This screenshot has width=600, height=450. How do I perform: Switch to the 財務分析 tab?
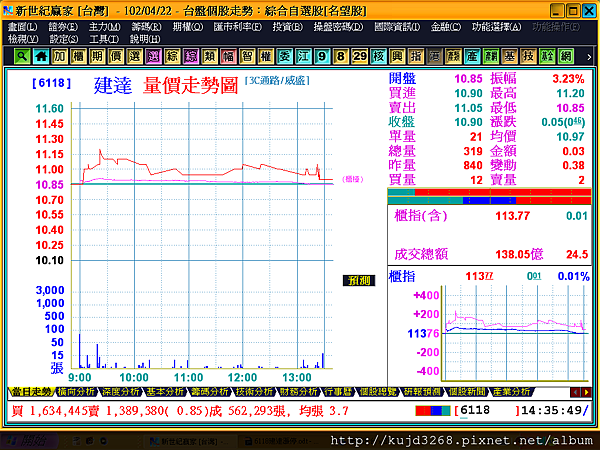[x=298, y=392]
